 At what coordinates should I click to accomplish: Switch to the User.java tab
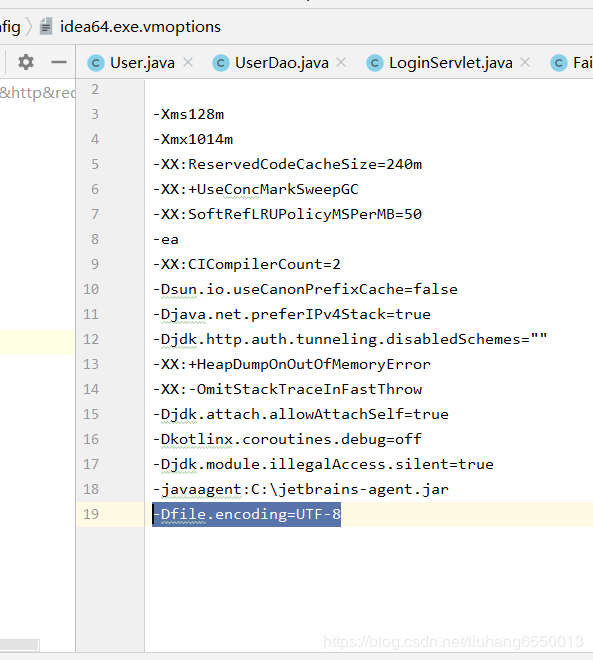point(142,63)
